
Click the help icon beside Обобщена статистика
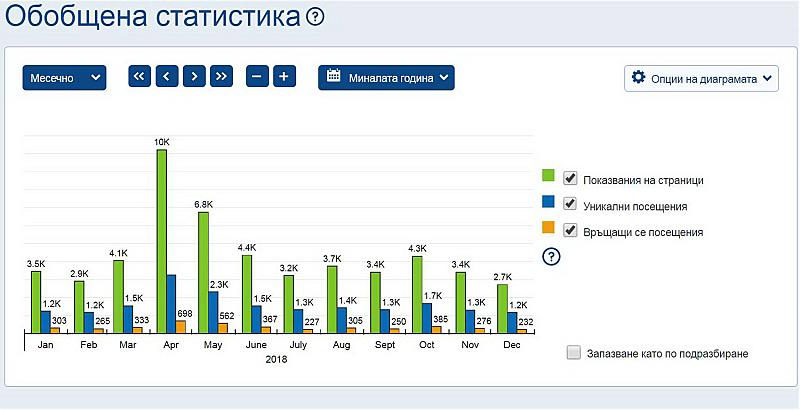point(316,17)
